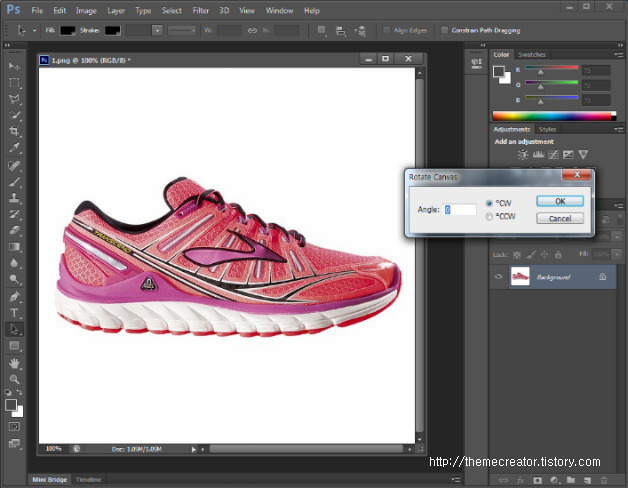Select the Move tool

click(14, 66)
